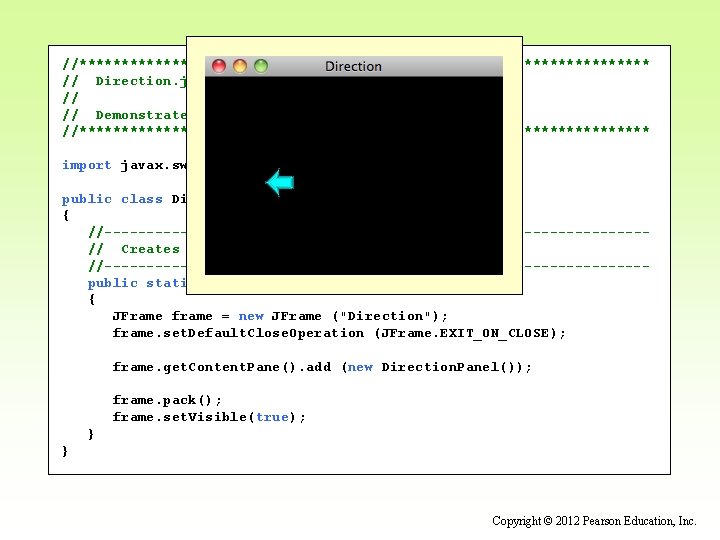This screenshot has height=540, width=720.
Task: Click the 'import' keyword in the code
Action: [87, 165]
